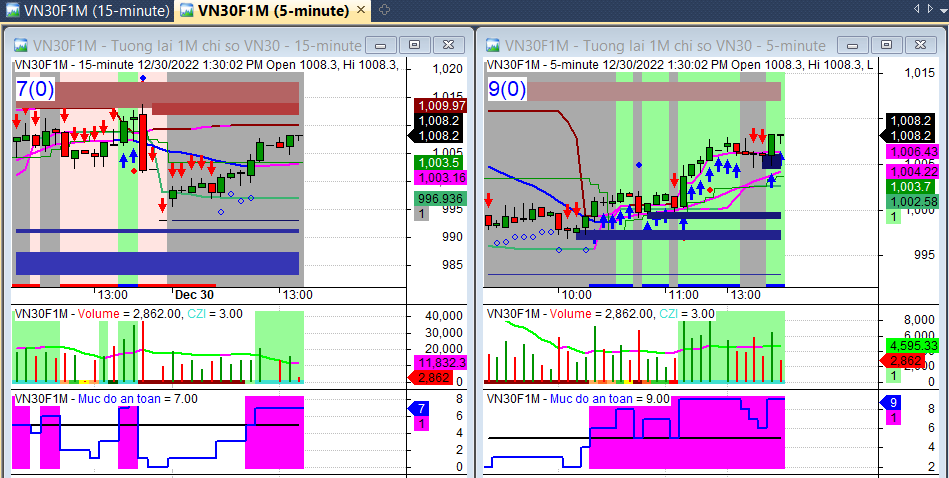Click the 5-minute chart header with Open 1008.3

680,65
